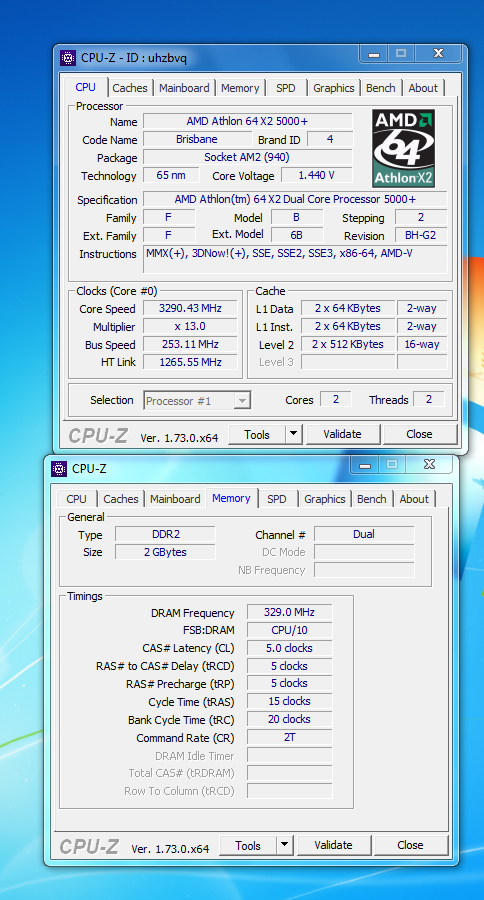Viewport: 484px width, 900px height.
Task: Click Validate button in lower CPU-Z window
Action: click(x=333, y=845)
